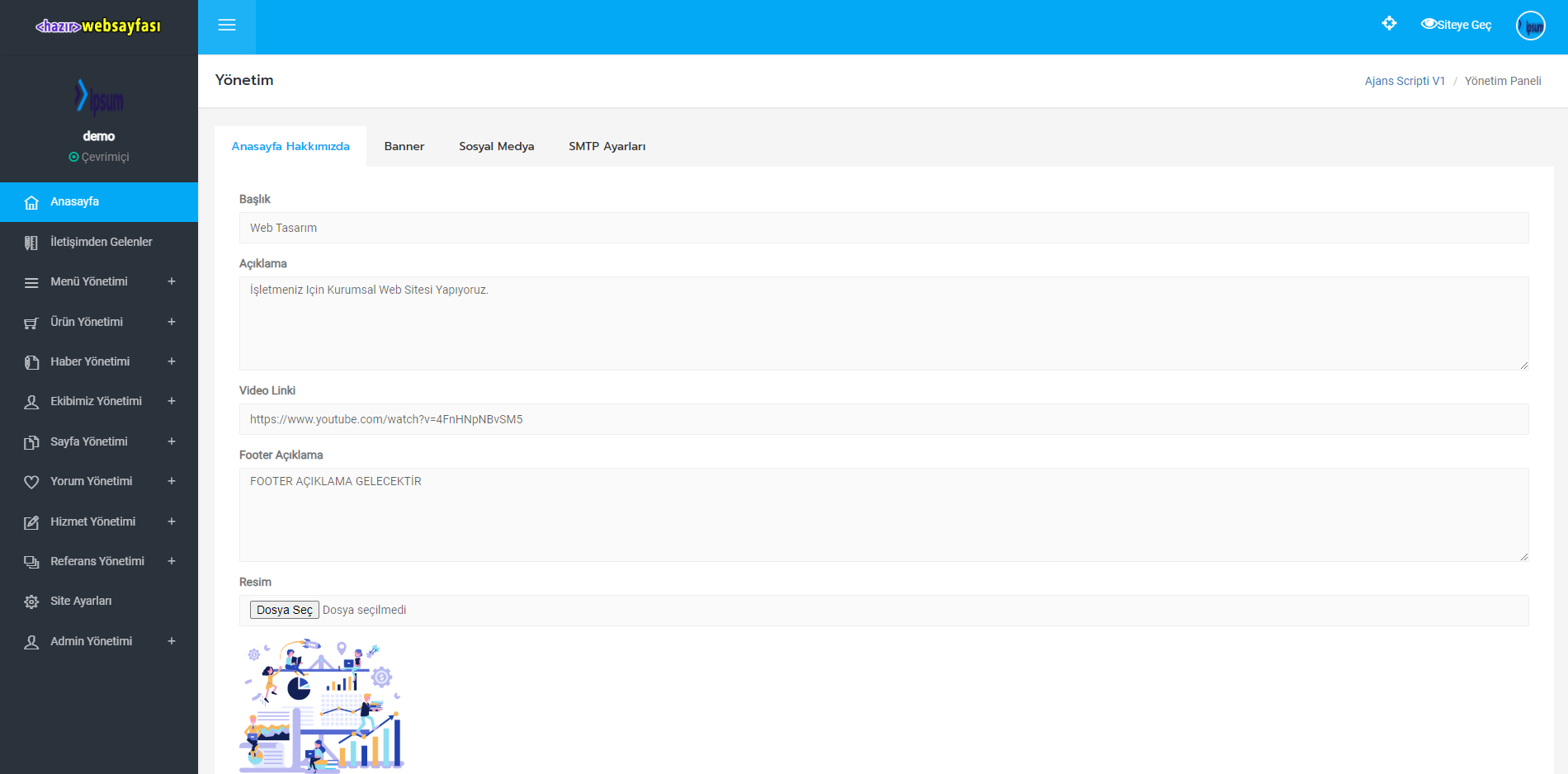This screenshot has width=1568, height=774.
Task: Click into the Video Linki input field
Action: (x=883, y=419)
